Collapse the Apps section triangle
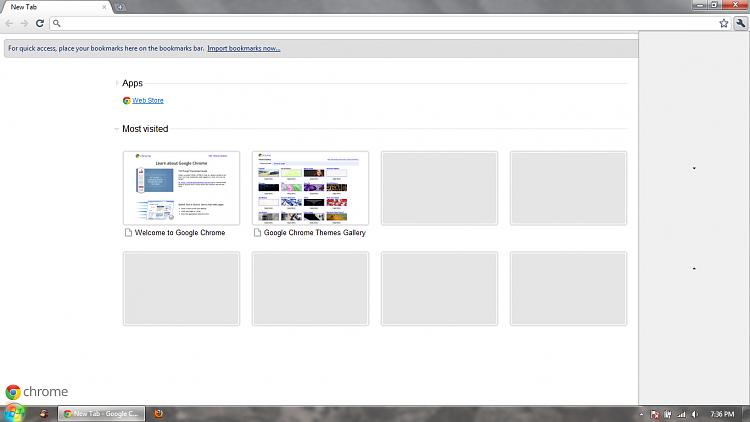Image resolution: width=750 pixels, height=422 pixels. click(x=117, y=83)
